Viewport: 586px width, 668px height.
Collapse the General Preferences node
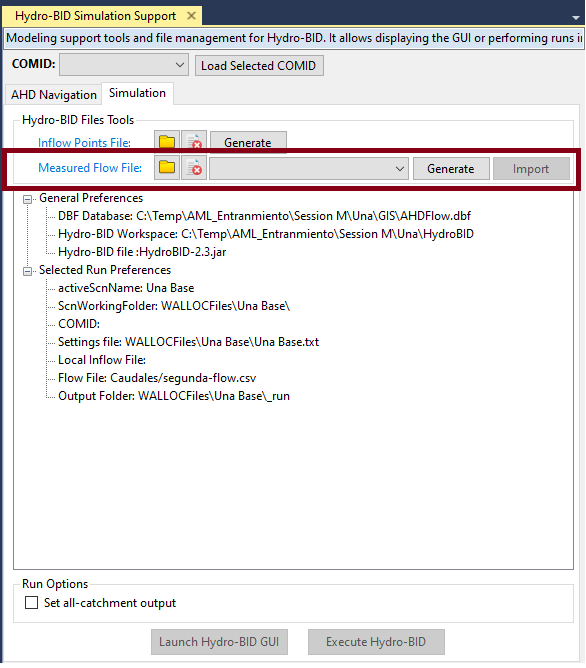click(x=28, y=199)
